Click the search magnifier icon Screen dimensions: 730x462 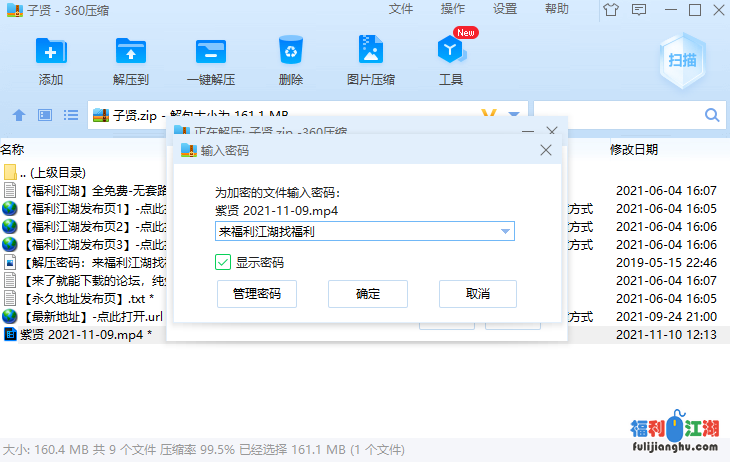click(x=714, y=116)
